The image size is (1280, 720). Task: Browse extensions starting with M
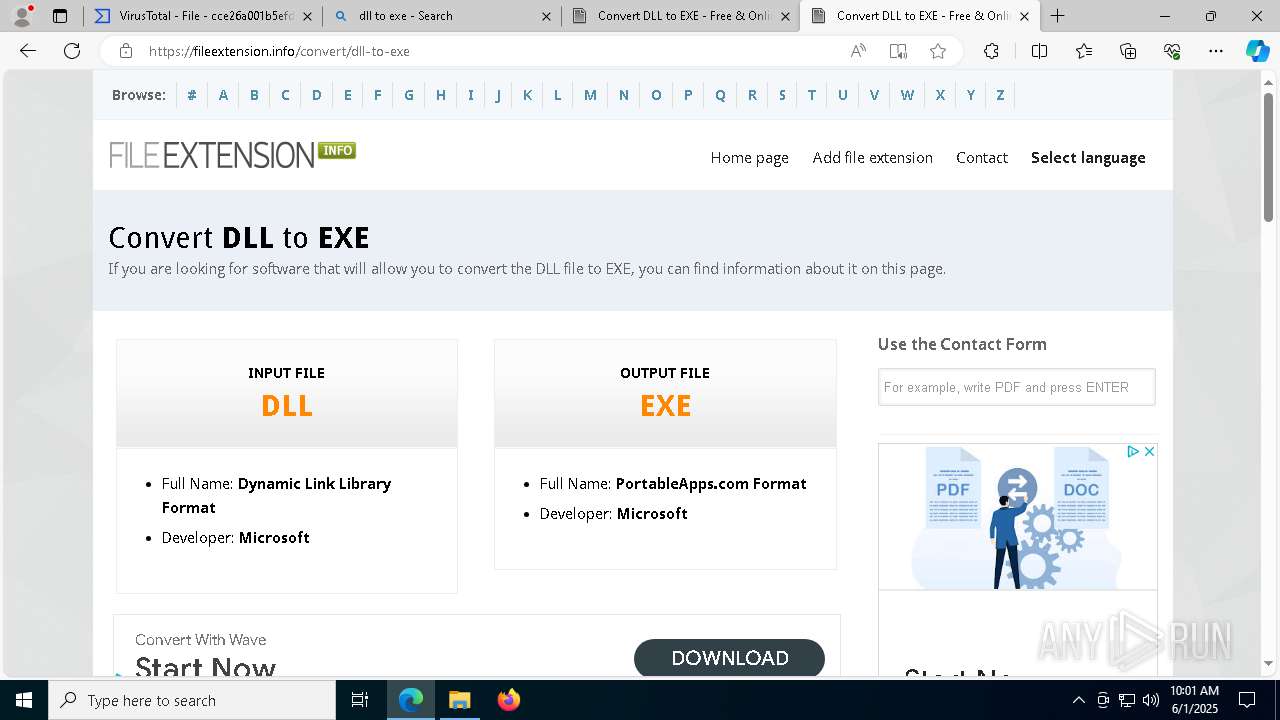point(590,95)
